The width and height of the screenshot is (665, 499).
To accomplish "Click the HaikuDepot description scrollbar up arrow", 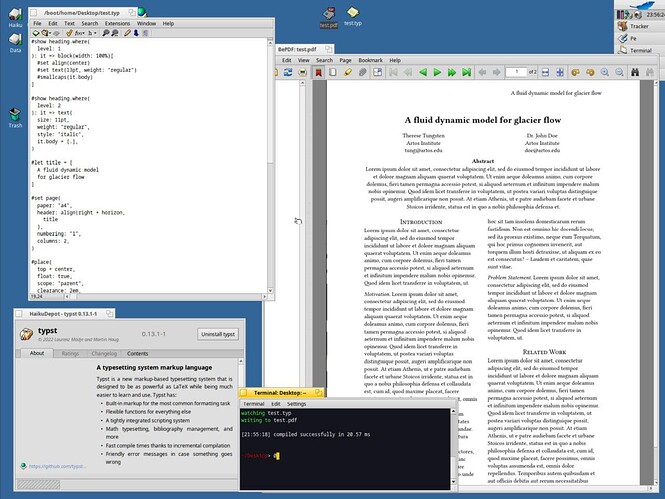I will [x=241, y=362].
